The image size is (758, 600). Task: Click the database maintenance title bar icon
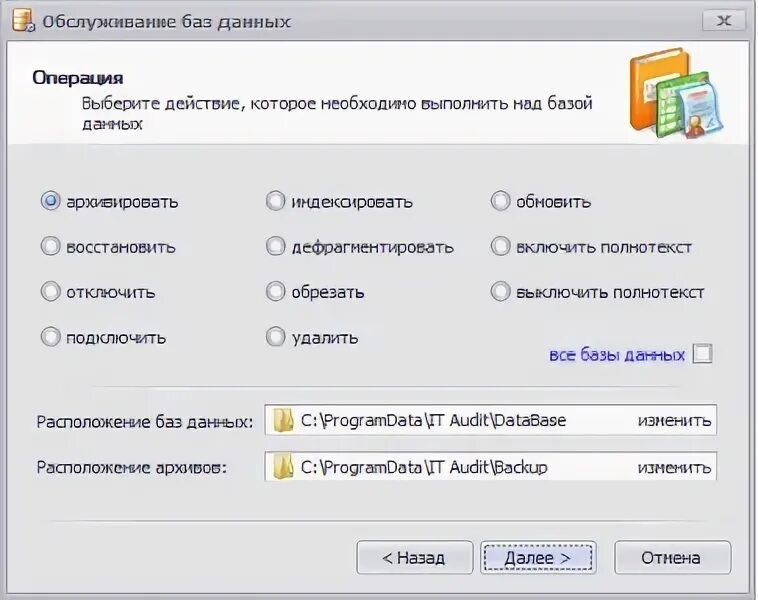tap(23, 21)
